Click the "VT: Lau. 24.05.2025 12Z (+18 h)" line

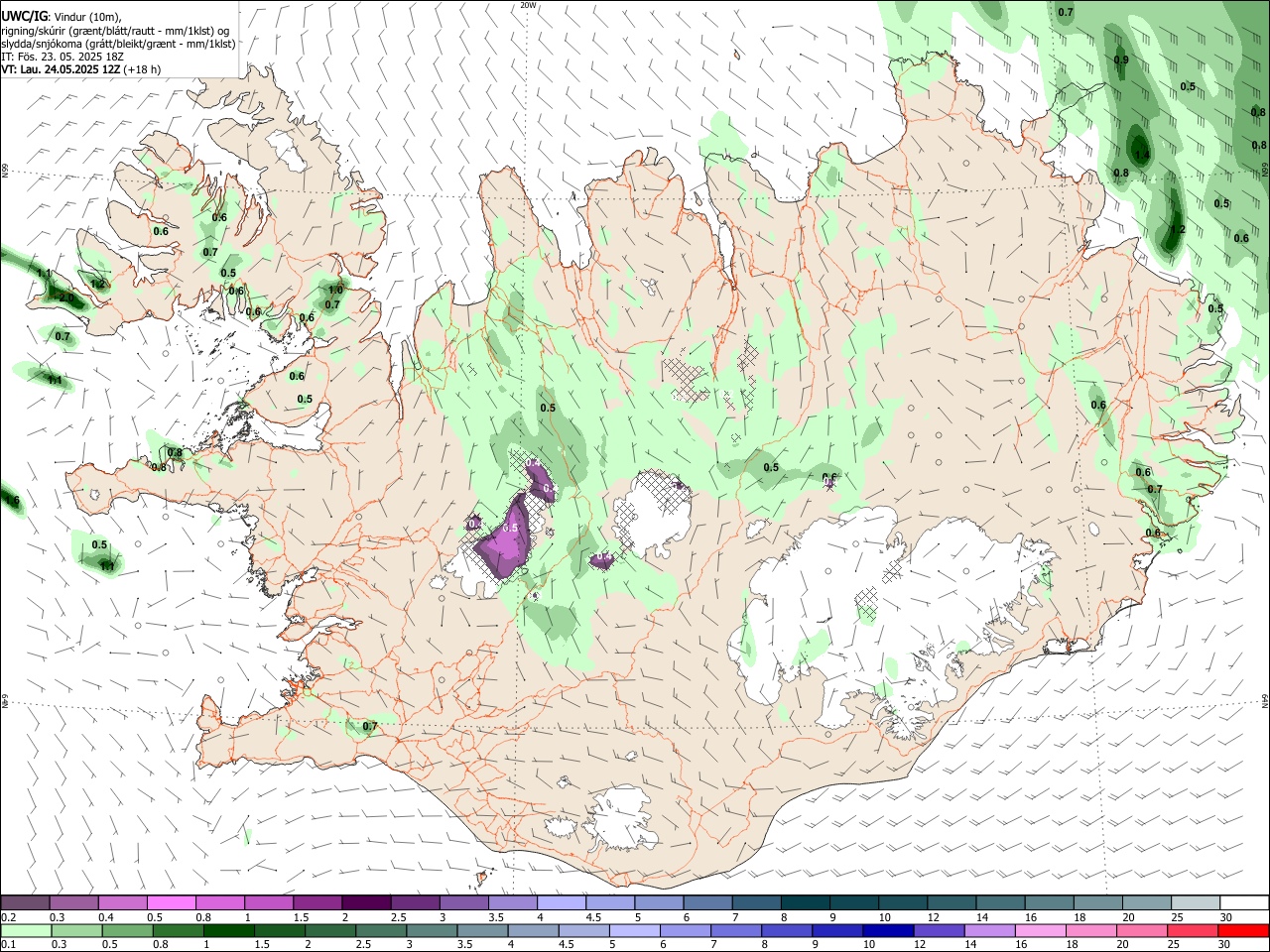click(80, 69)
